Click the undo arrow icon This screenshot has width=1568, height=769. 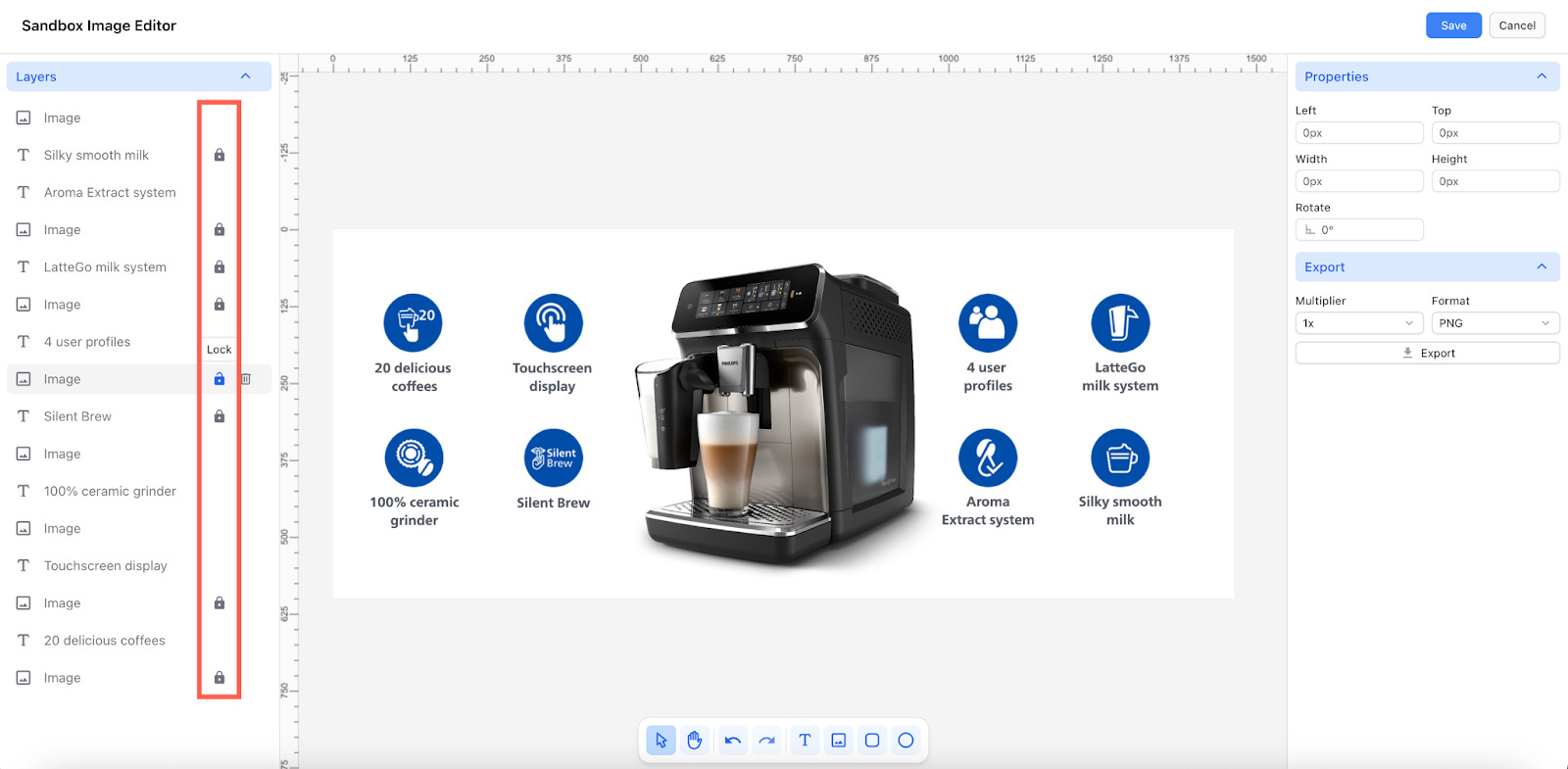tap(732, 741)
